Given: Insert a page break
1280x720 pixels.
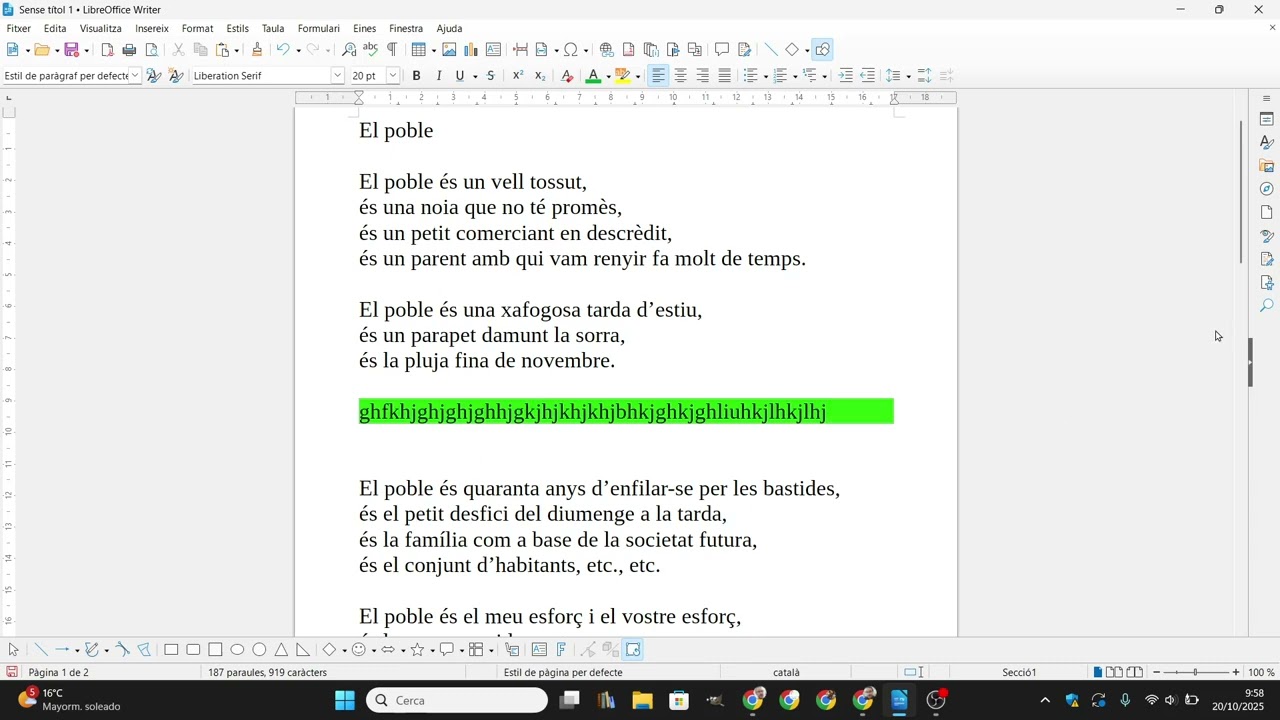Looking at the screenshot, I should pyautogui.click(x=520, y=49).
